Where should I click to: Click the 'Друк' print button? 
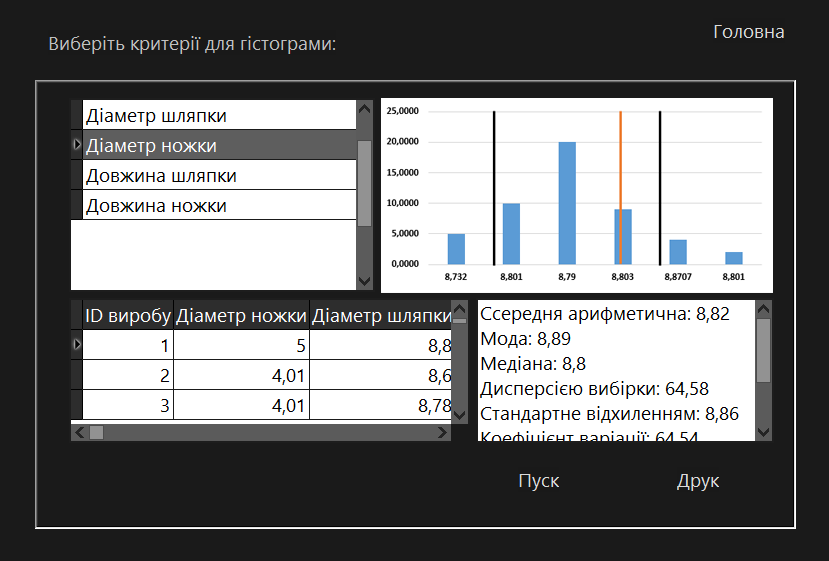pyautogui.click(x=697, y=481)
